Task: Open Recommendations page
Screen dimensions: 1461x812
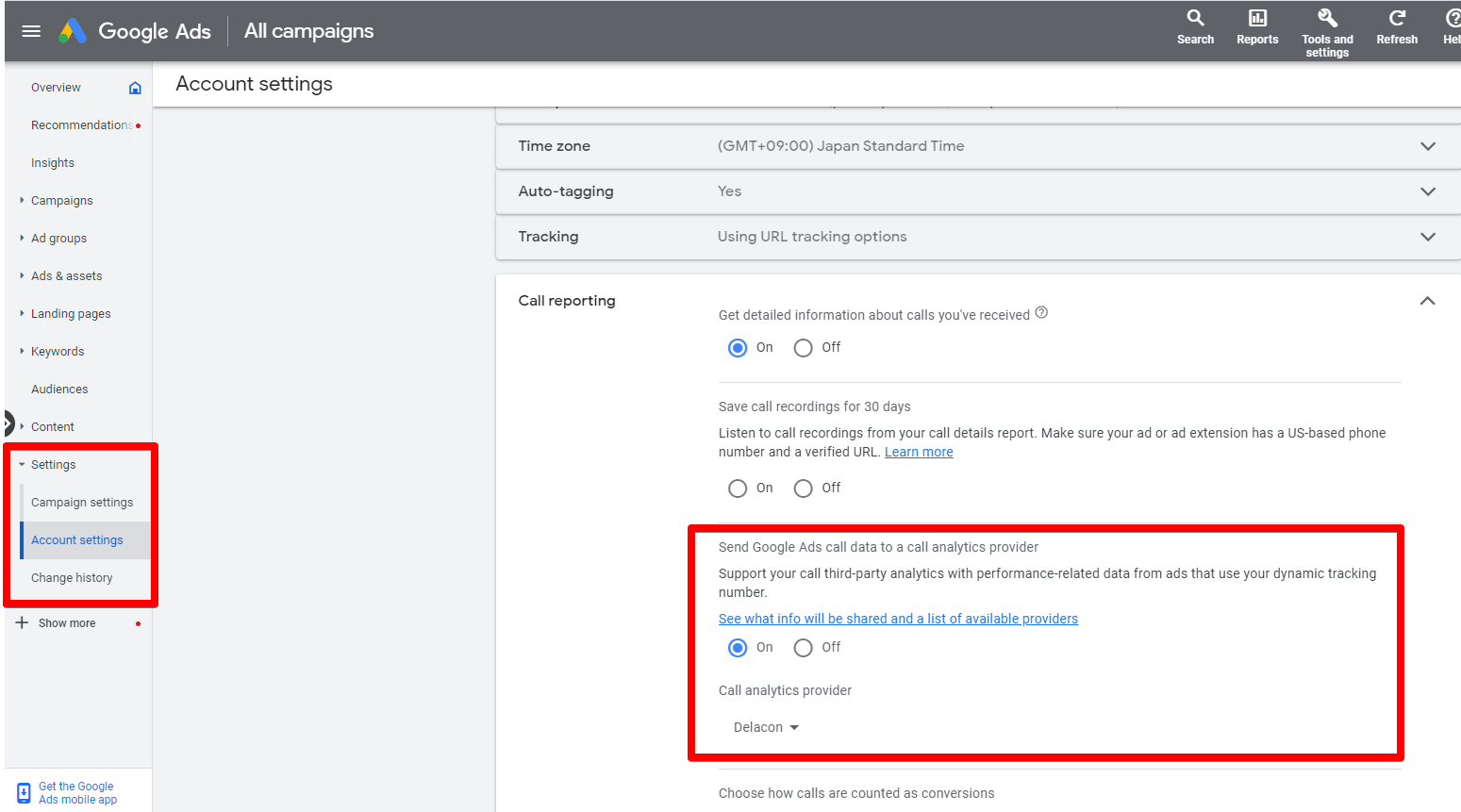Action: pyautogui.click(x=81, y=125)
